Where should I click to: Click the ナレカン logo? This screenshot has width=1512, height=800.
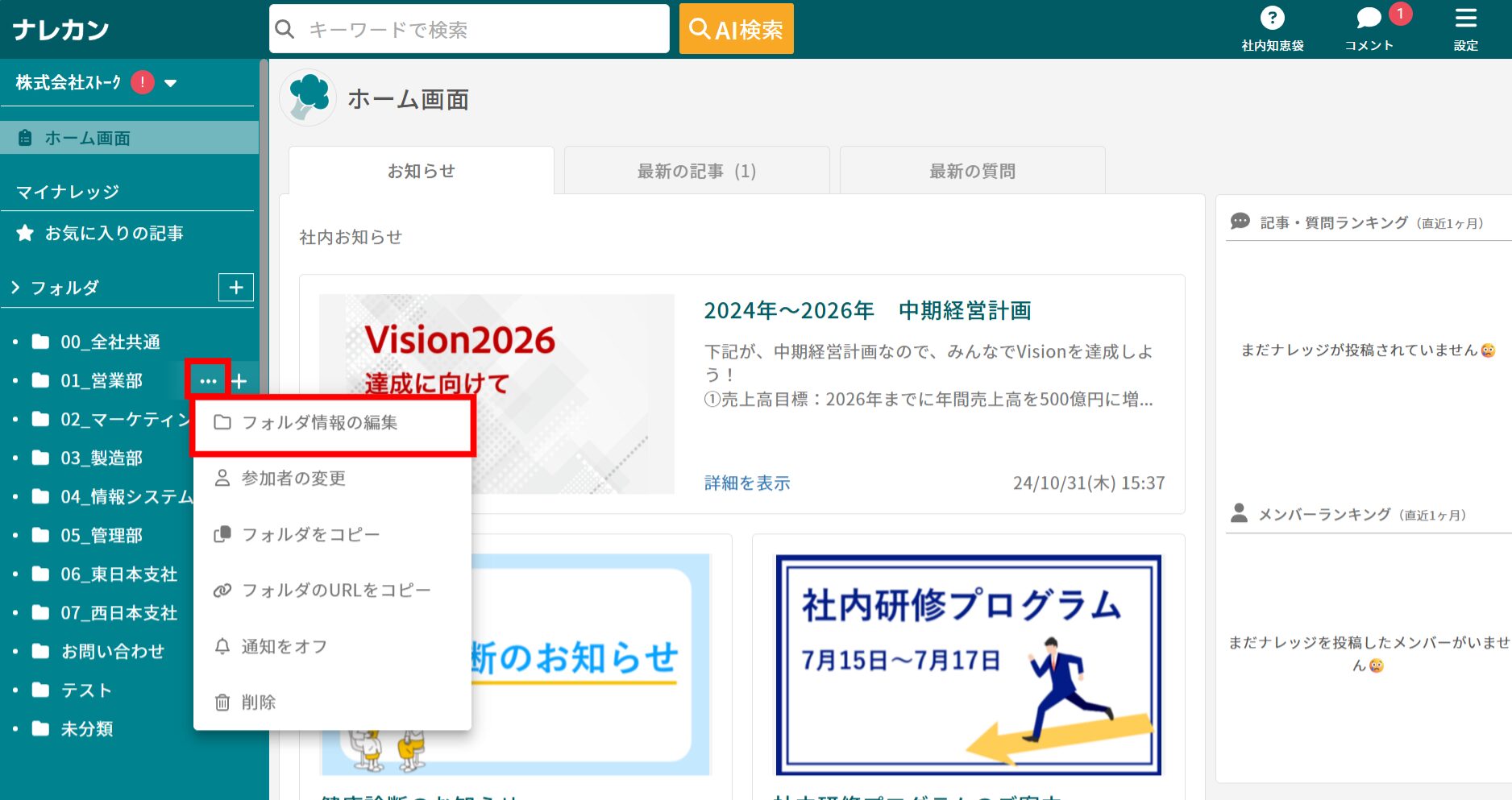(61, 30)
